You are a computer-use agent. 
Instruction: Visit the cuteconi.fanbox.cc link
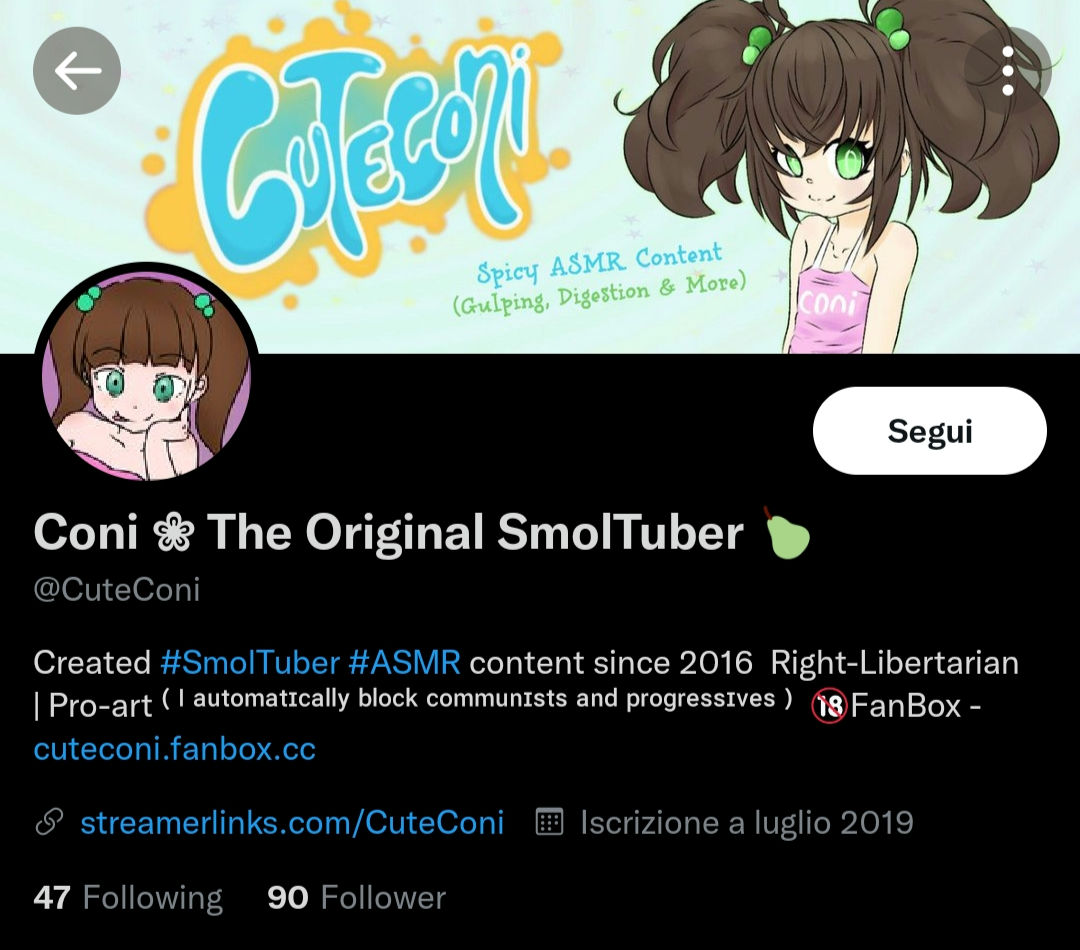(x=174, y=749)
